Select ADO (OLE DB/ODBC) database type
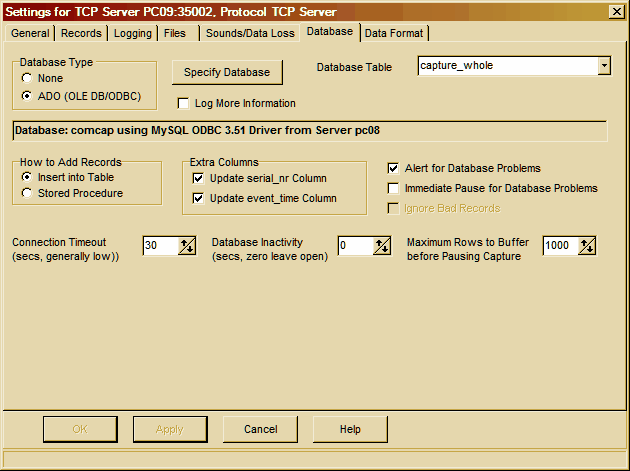630x471 pixels. coord(27,96)
